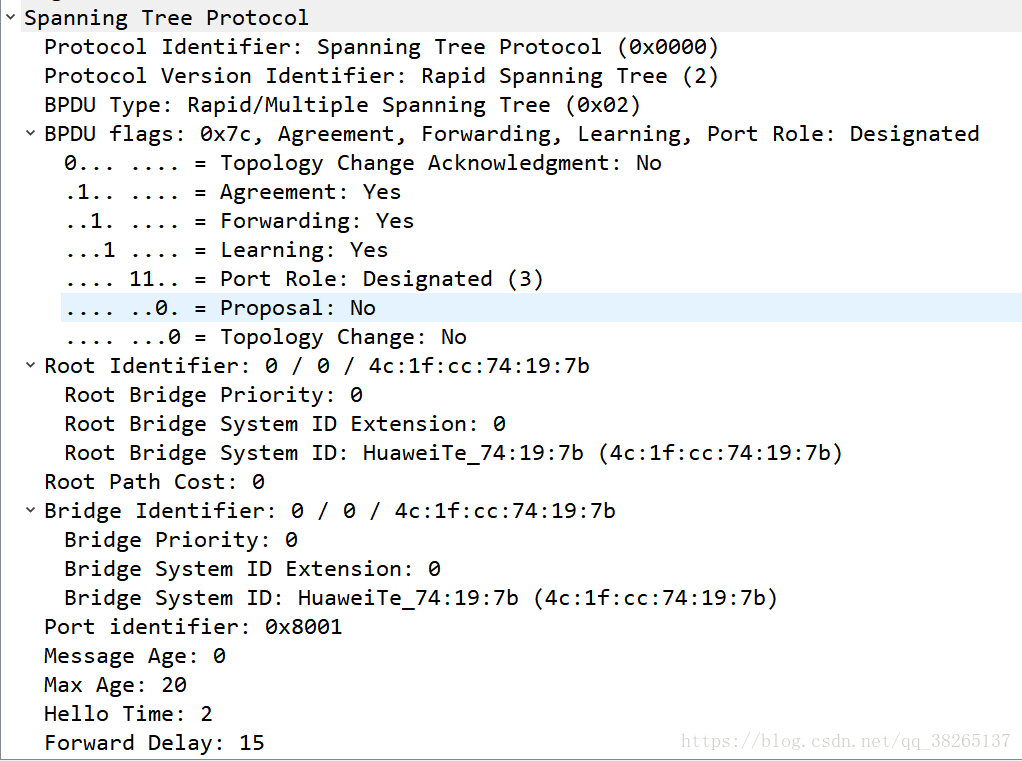
Task: Select the Forwarding: Yes row
Action: point(239,221)
